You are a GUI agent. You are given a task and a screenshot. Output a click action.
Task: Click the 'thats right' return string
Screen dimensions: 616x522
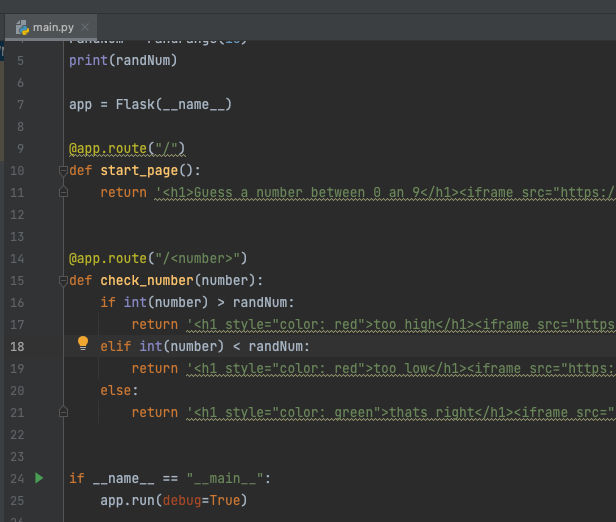click(401, 412)
